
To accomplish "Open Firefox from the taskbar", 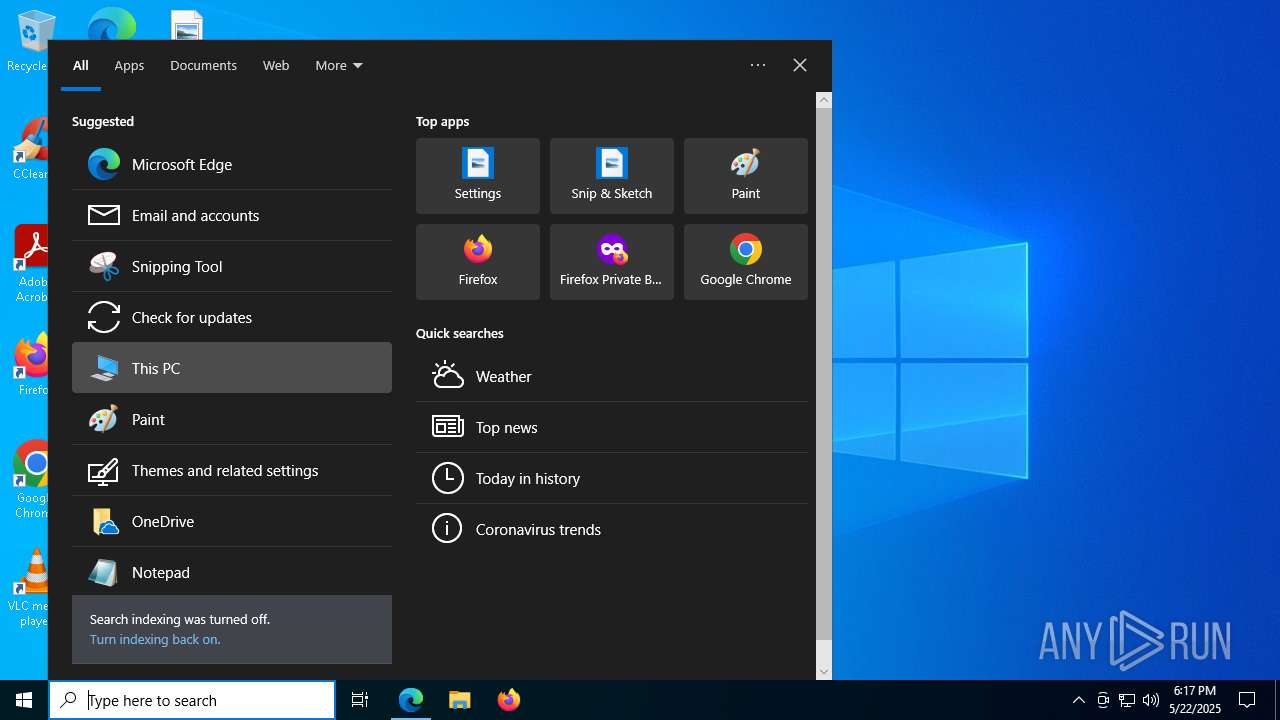I will 509,700.
